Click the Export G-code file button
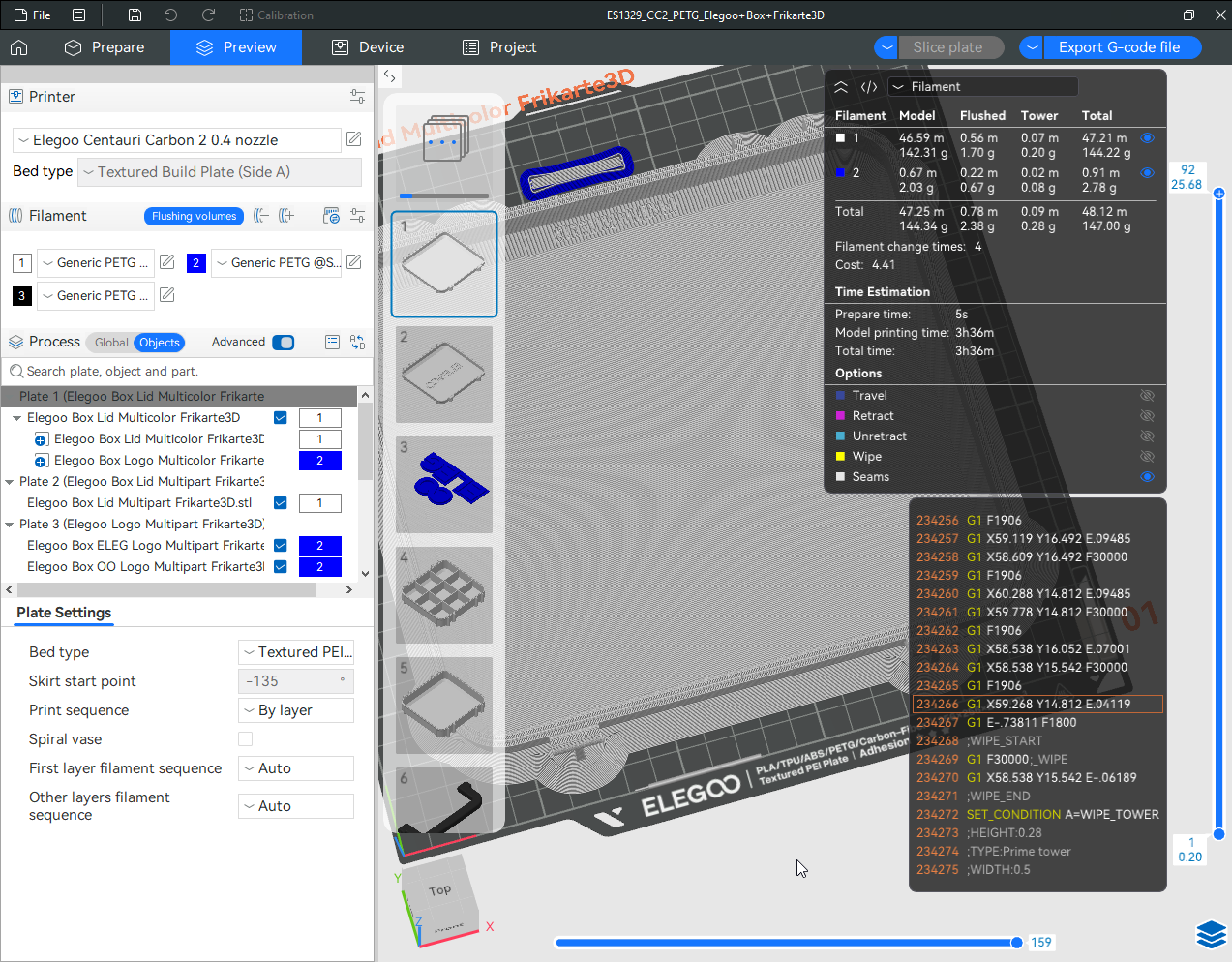Viewport: 1232px width, 962px height. tap(1119, 47)
